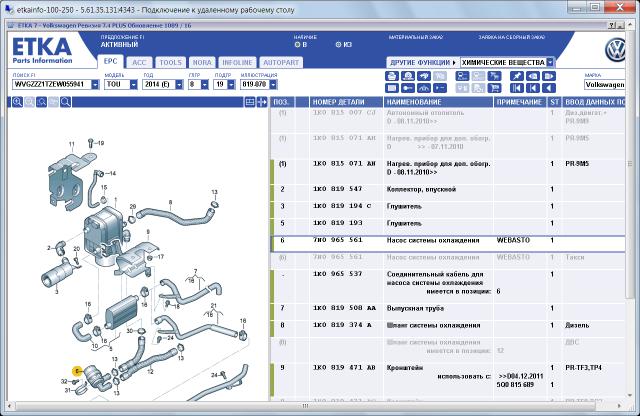Expand the ДРУГИЕ ФУНКЦИИ menu
The width and height of the screenshot is (640, 416).
coord(423,62)
